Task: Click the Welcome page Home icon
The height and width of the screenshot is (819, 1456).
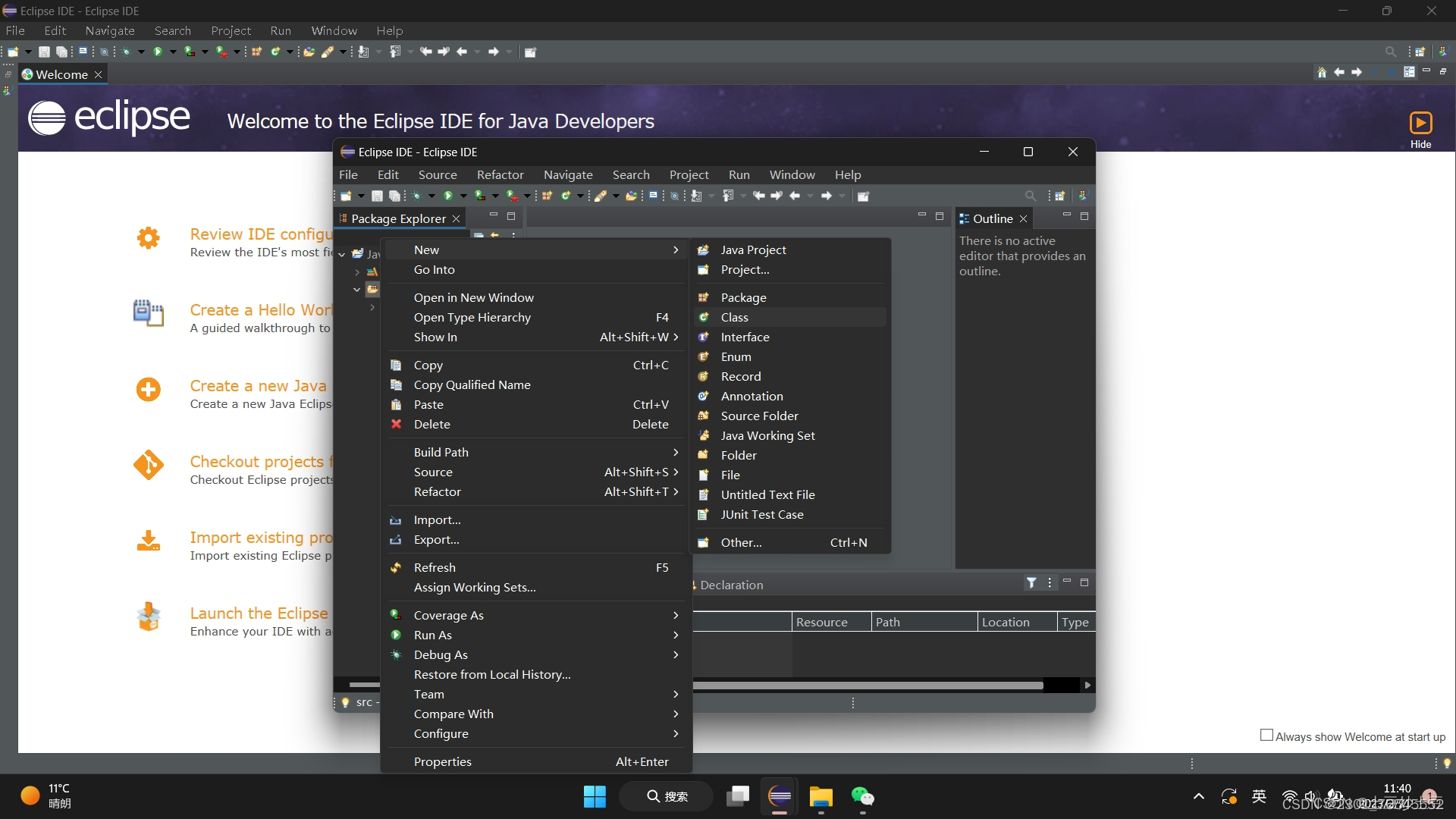Action: tap(1322, 72)
